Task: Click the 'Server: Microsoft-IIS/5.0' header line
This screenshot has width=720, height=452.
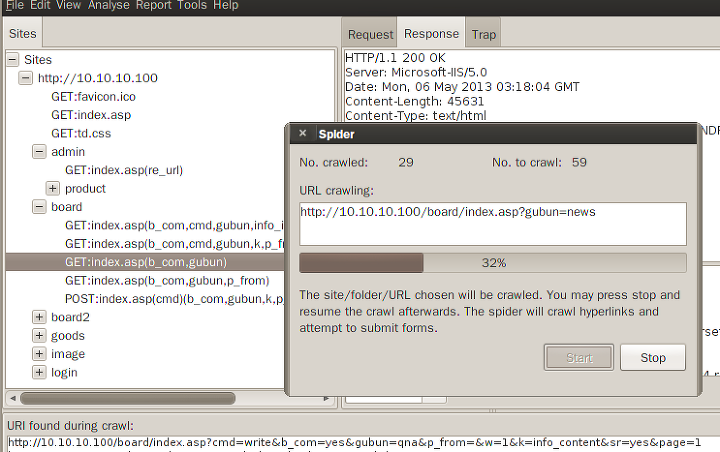Action: [416, 72]
